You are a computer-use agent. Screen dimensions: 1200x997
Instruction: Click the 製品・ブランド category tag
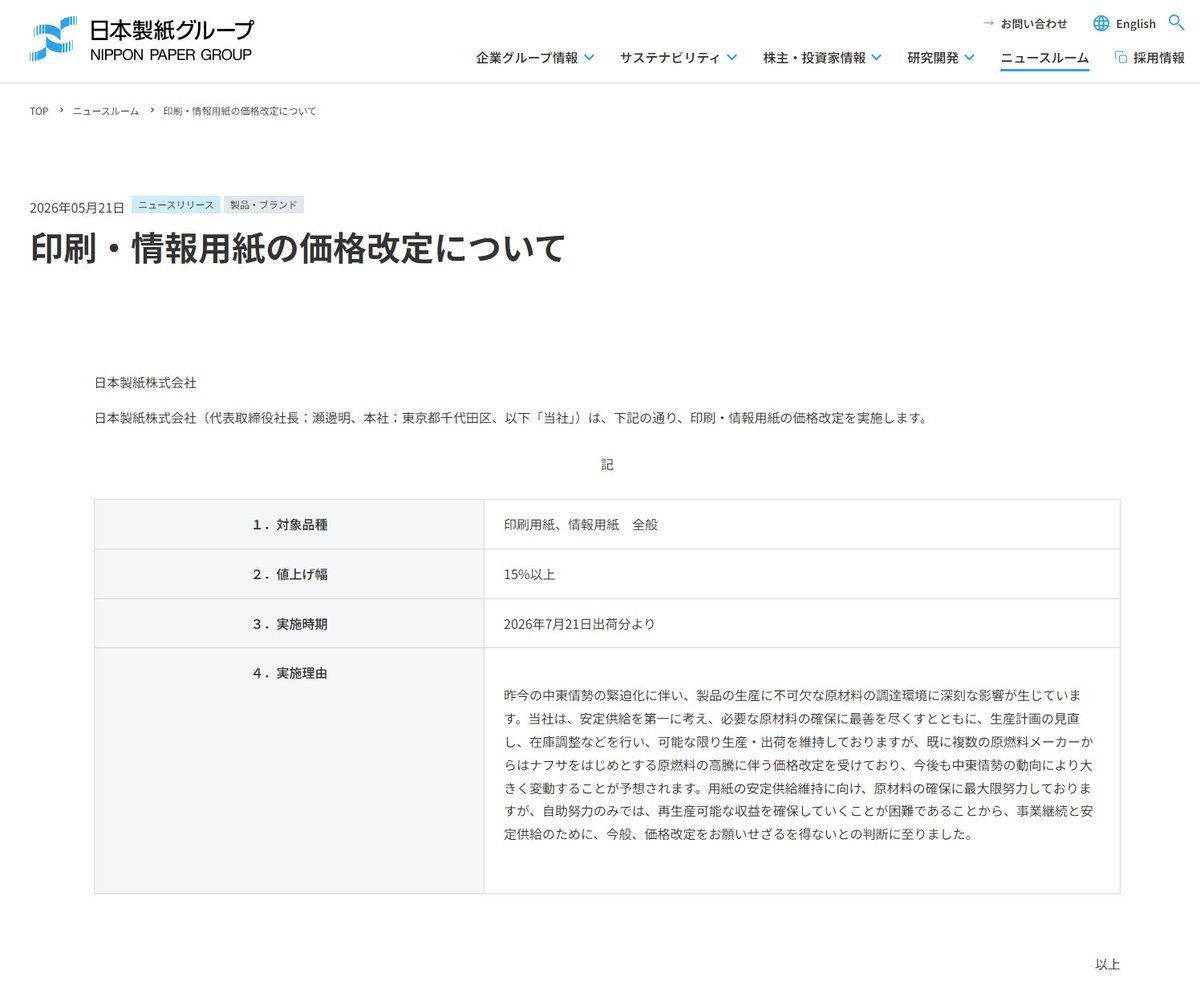click(x=264, y=205)
